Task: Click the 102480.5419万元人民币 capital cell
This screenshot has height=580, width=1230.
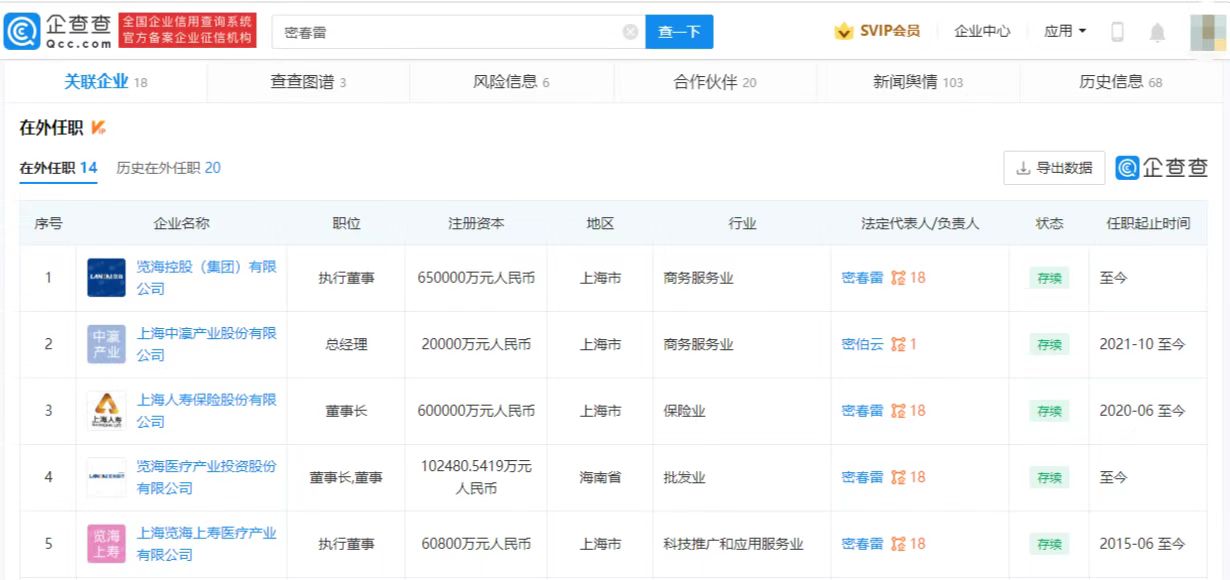Action: (x=476, y=477)
